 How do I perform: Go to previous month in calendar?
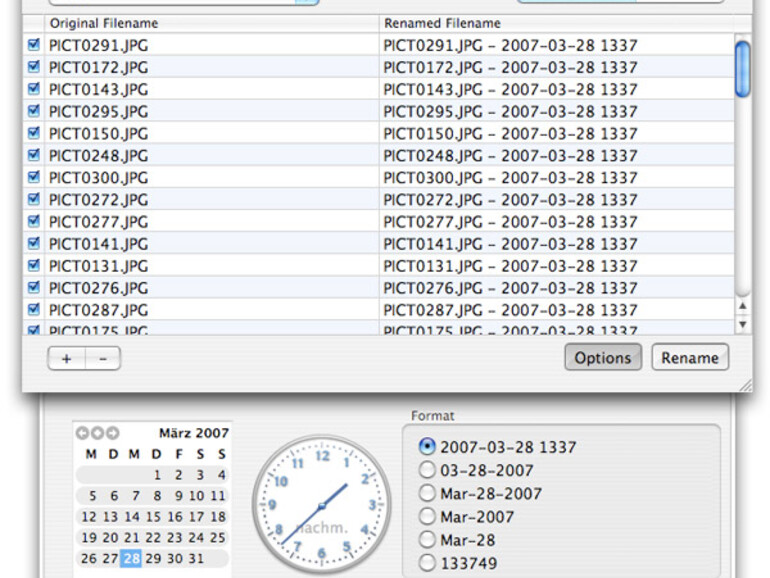click(x=82, y=433)
